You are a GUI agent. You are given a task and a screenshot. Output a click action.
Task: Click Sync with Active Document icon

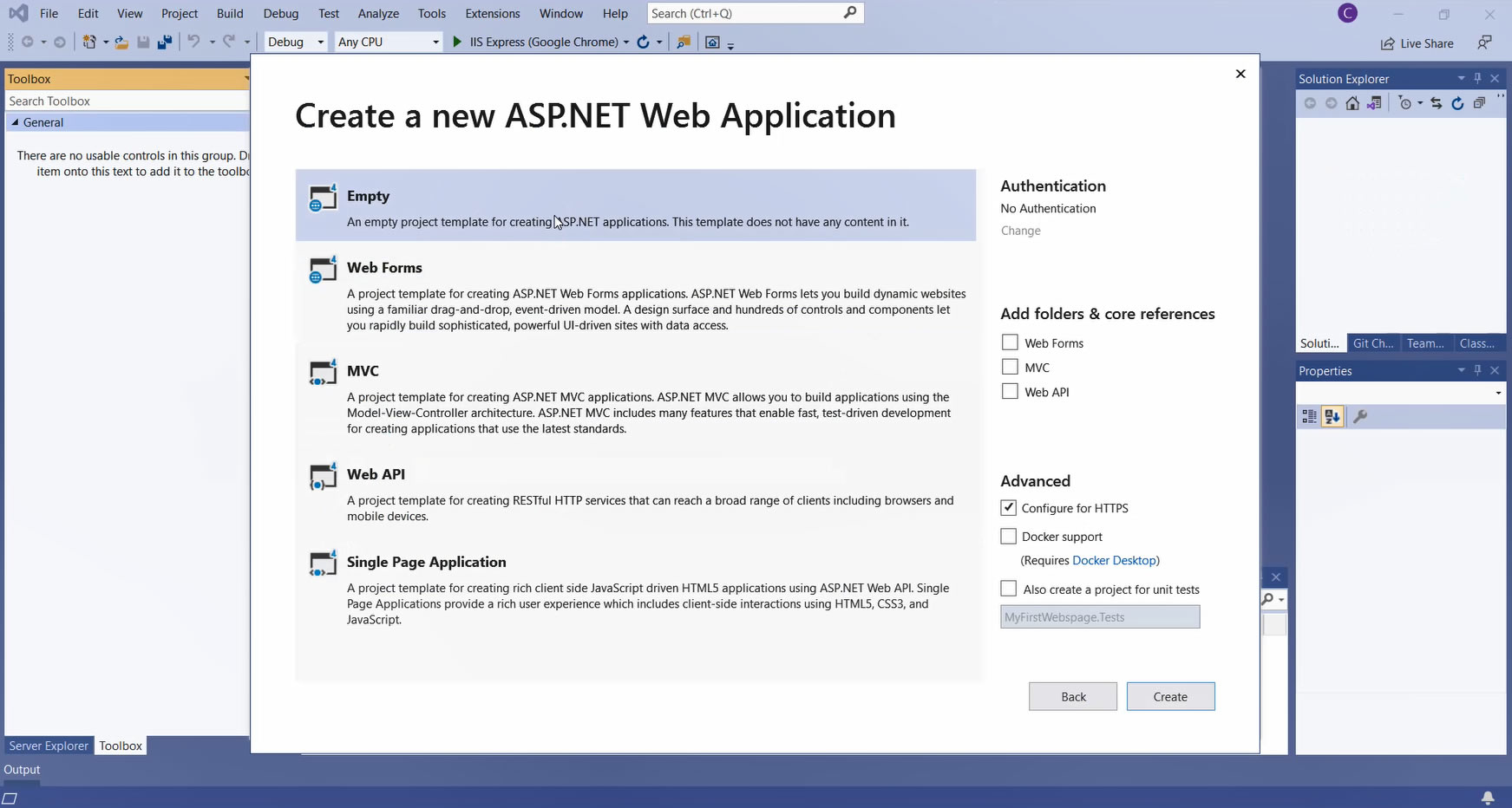(x=1437, y=103)
